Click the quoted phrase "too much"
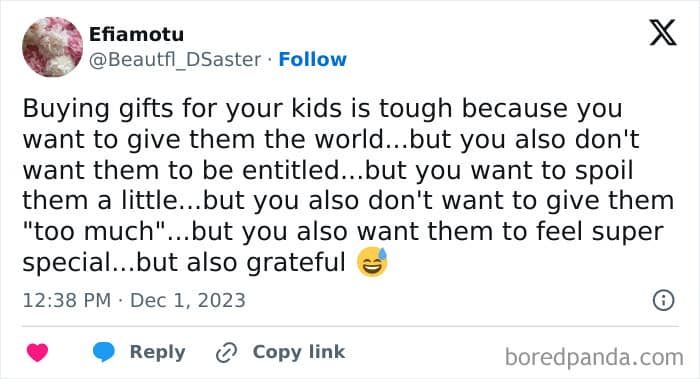Screen dimensions: 700x379 [95, 232]
